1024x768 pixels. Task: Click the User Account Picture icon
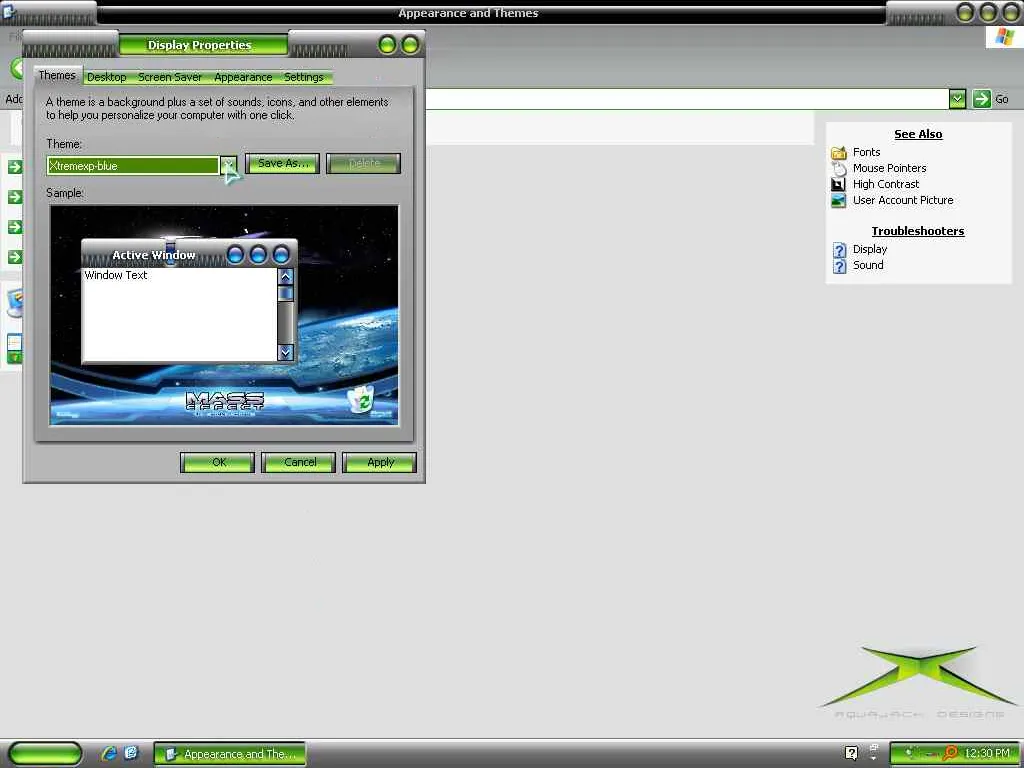(x=839, y=201)
